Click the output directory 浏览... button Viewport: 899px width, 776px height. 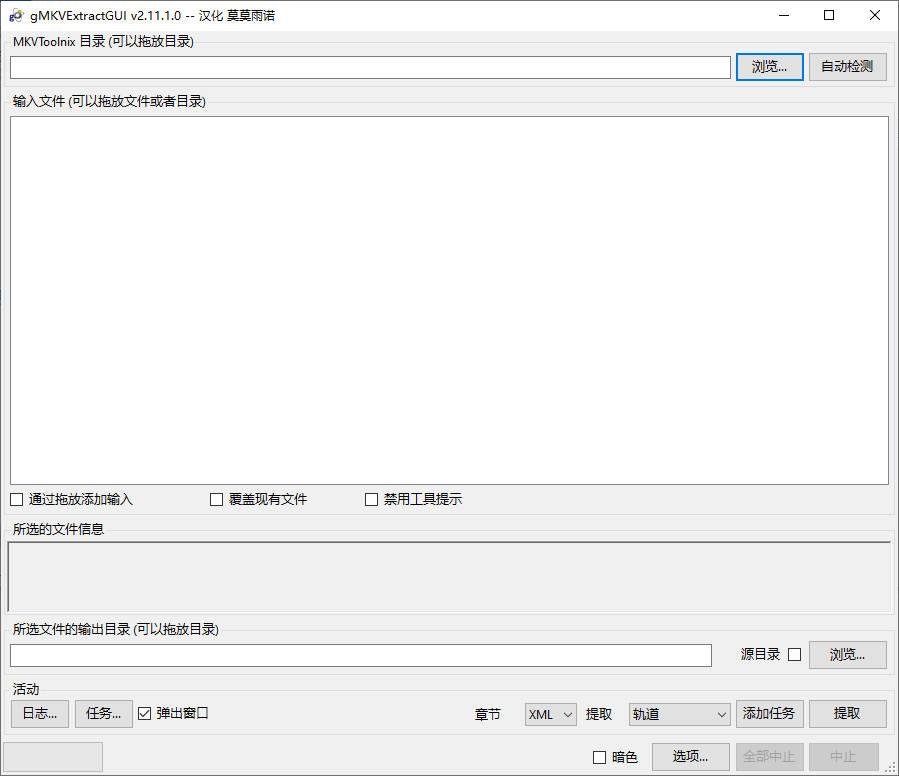(847, 655)
